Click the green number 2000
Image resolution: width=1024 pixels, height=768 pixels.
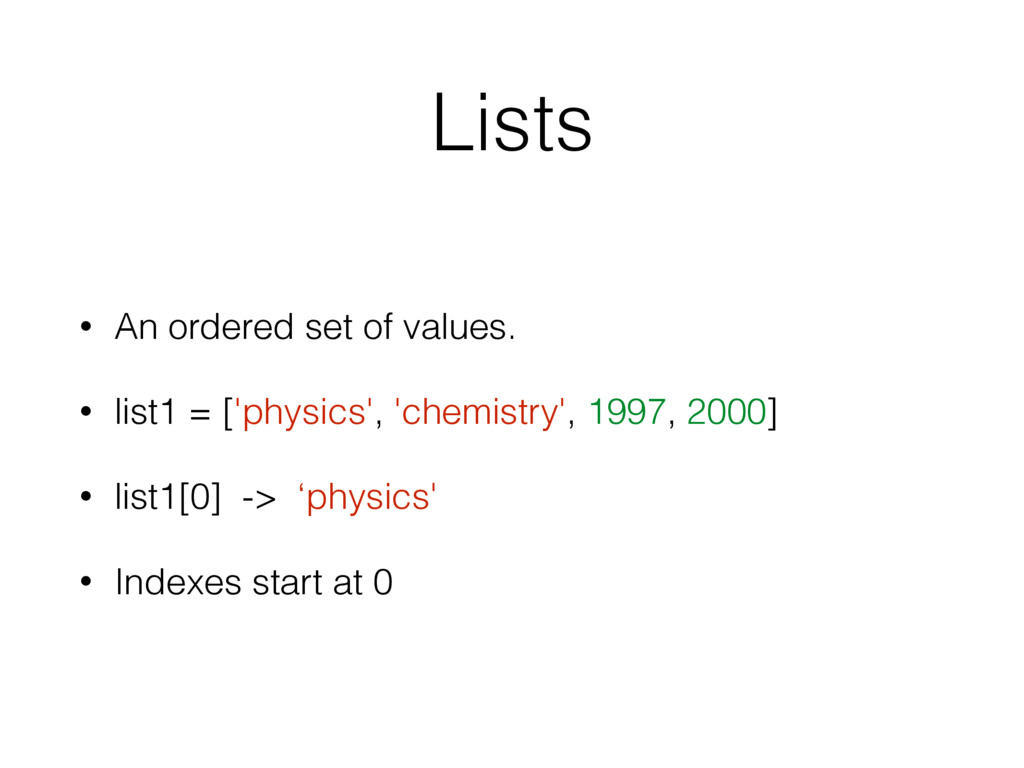click(x=727, y=411)
